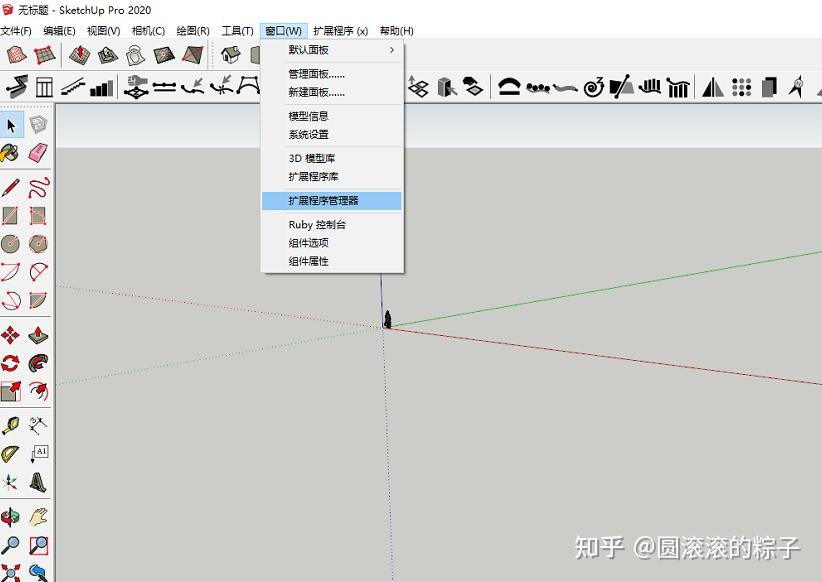Launch the 扩展程序管理器 entry
Viewport: 822px width, 582px height.
tap(330, 200)
